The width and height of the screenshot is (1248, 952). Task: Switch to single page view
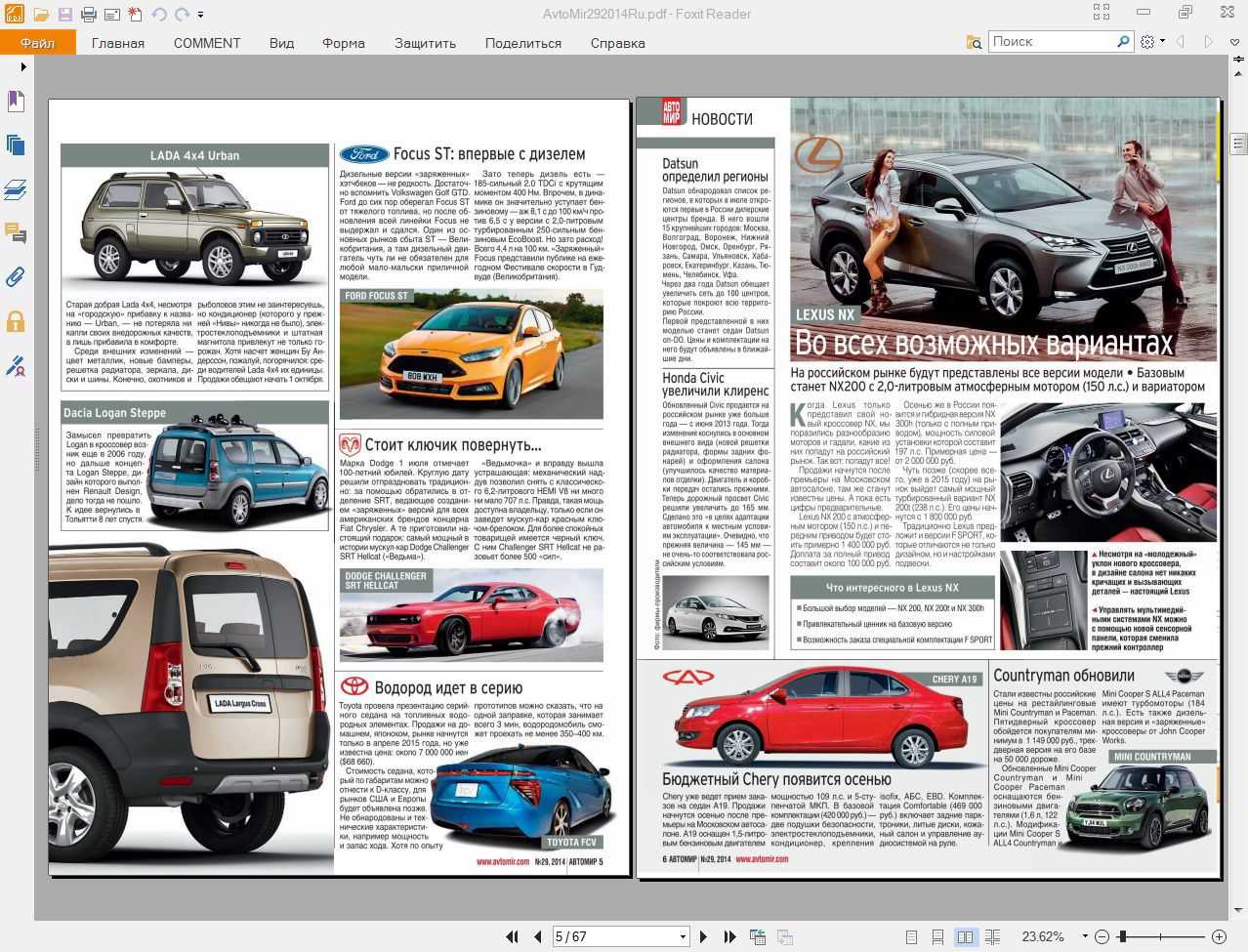(911, 936)
